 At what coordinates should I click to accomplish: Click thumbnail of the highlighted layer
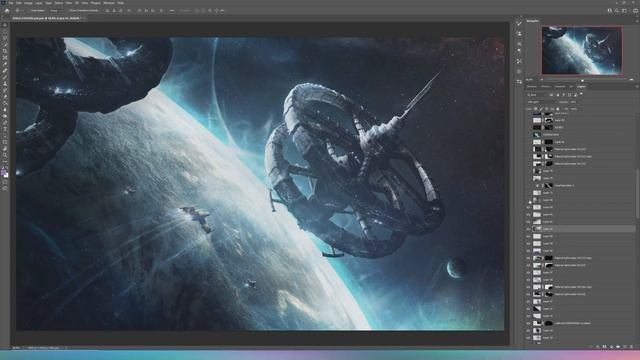coord(537,229)
